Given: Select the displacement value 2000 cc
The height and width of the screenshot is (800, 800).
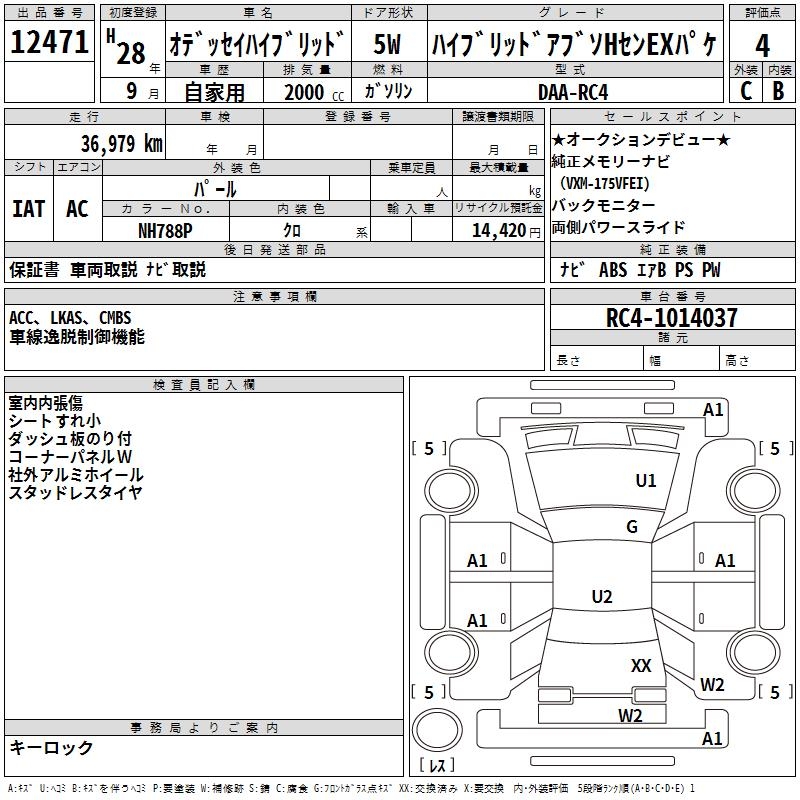Looking at the screenshot, I should pos(314,92).
